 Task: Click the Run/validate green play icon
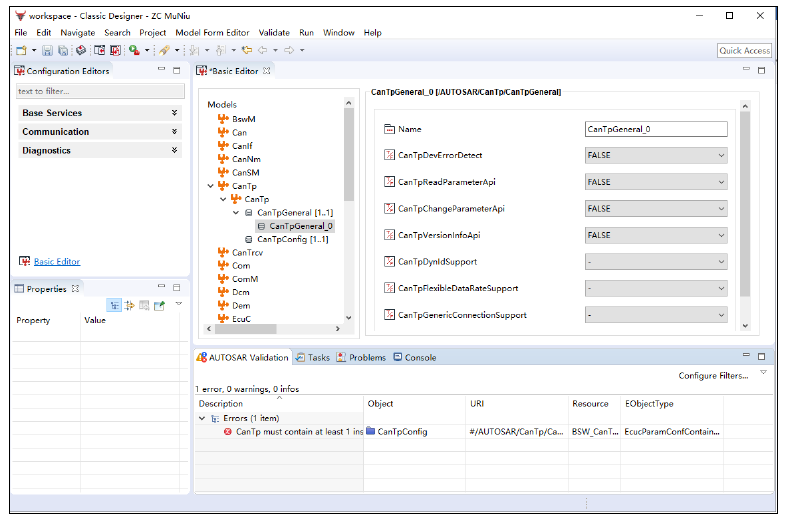coord(134,50)
